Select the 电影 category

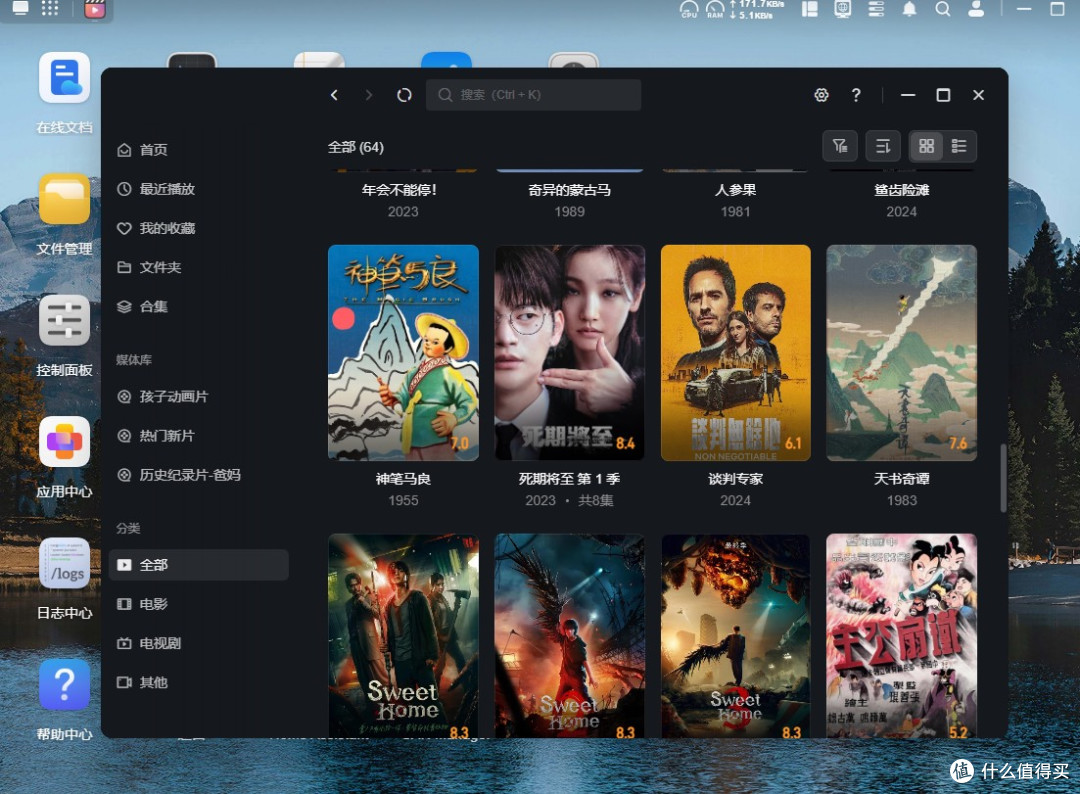(x=198, y=604)
